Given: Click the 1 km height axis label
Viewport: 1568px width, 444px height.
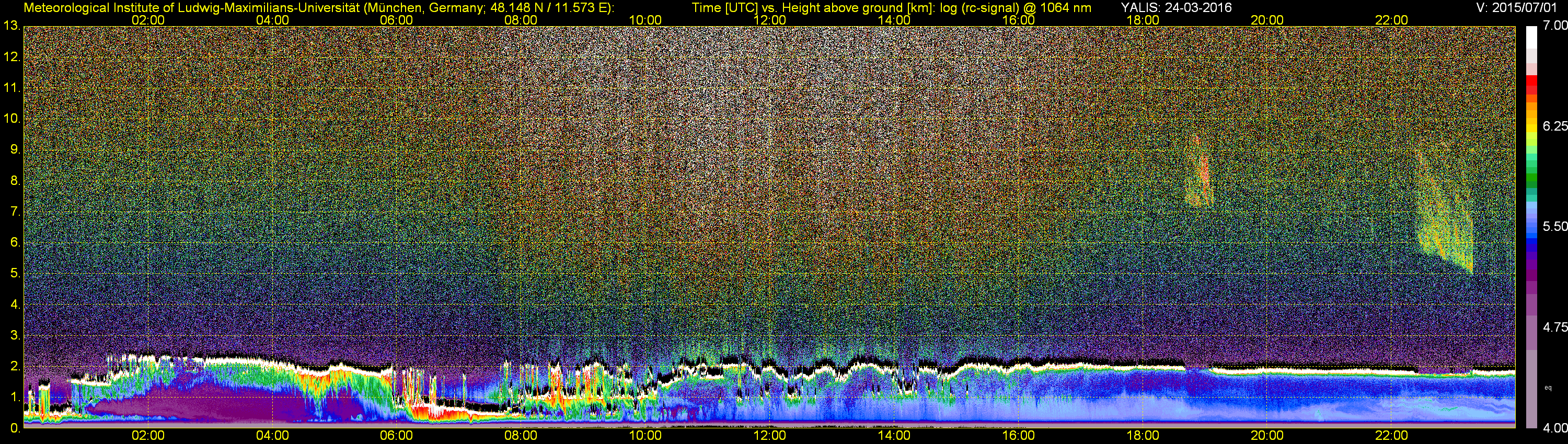Looking at the screenshot, I should [15, 397].
